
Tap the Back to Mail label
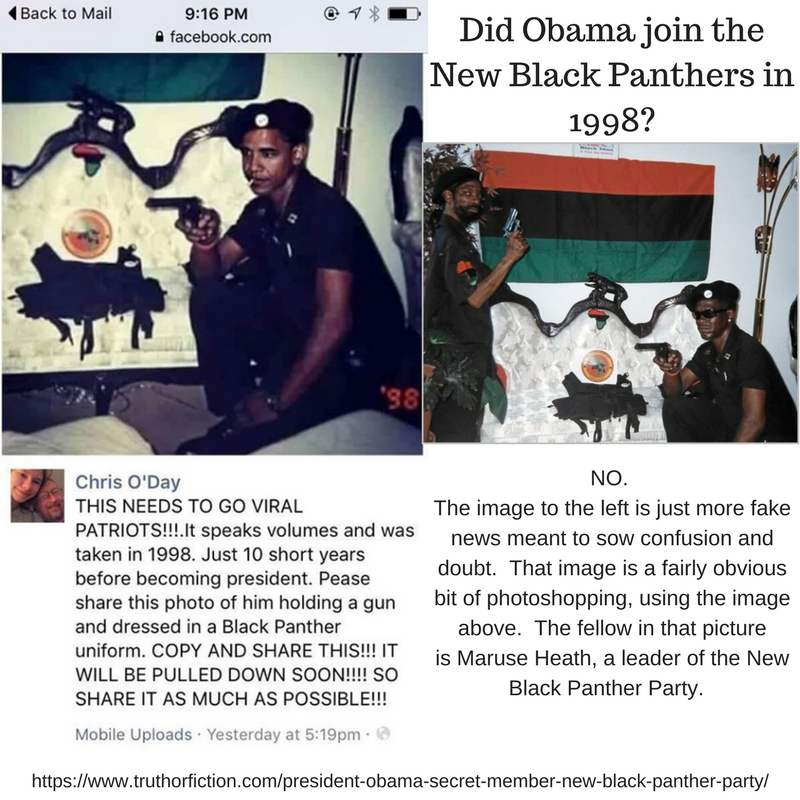(66, 13)
